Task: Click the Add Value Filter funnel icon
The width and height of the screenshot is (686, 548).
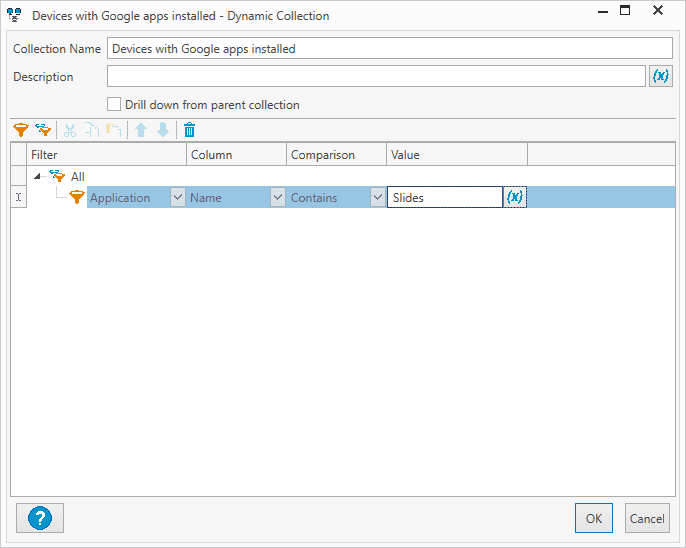Action: click(21, 130)
